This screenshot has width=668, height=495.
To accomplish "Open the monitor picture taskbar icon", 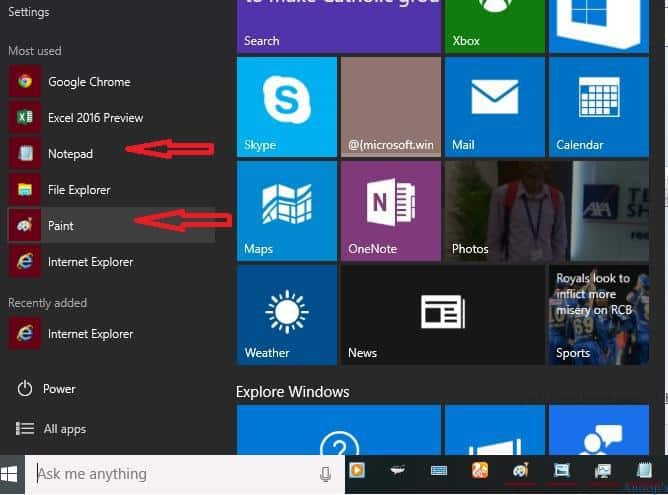I will click(603, 470).
